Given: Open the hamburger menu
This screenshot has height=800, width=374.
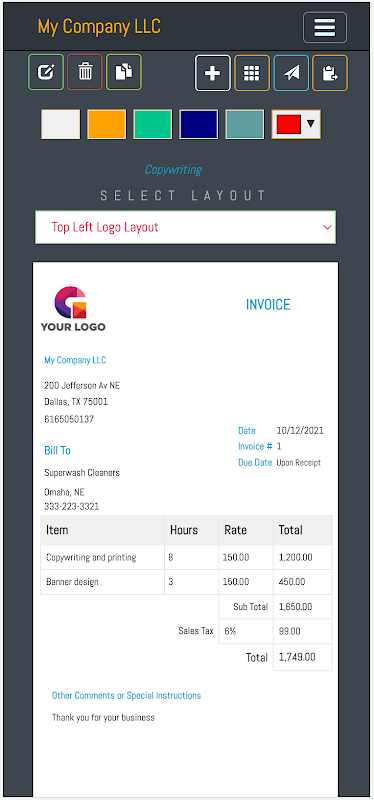Looking at the screenshot, I should pyautogui.click(x=325, y=27).
